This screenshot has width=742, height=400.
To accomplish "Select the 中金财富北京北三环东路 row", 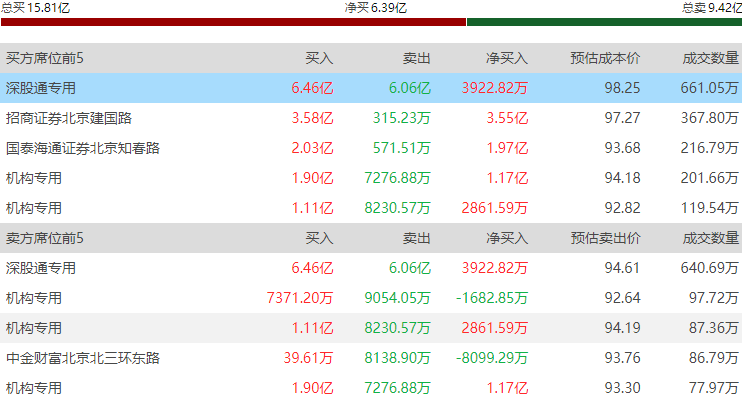I will coord(371,358).
